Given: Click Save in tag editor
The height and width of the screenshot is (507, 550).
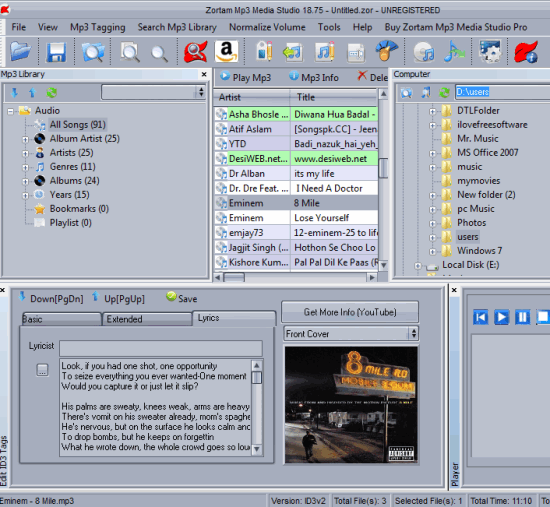Looking at the screenshot, I should coord(182,298).
